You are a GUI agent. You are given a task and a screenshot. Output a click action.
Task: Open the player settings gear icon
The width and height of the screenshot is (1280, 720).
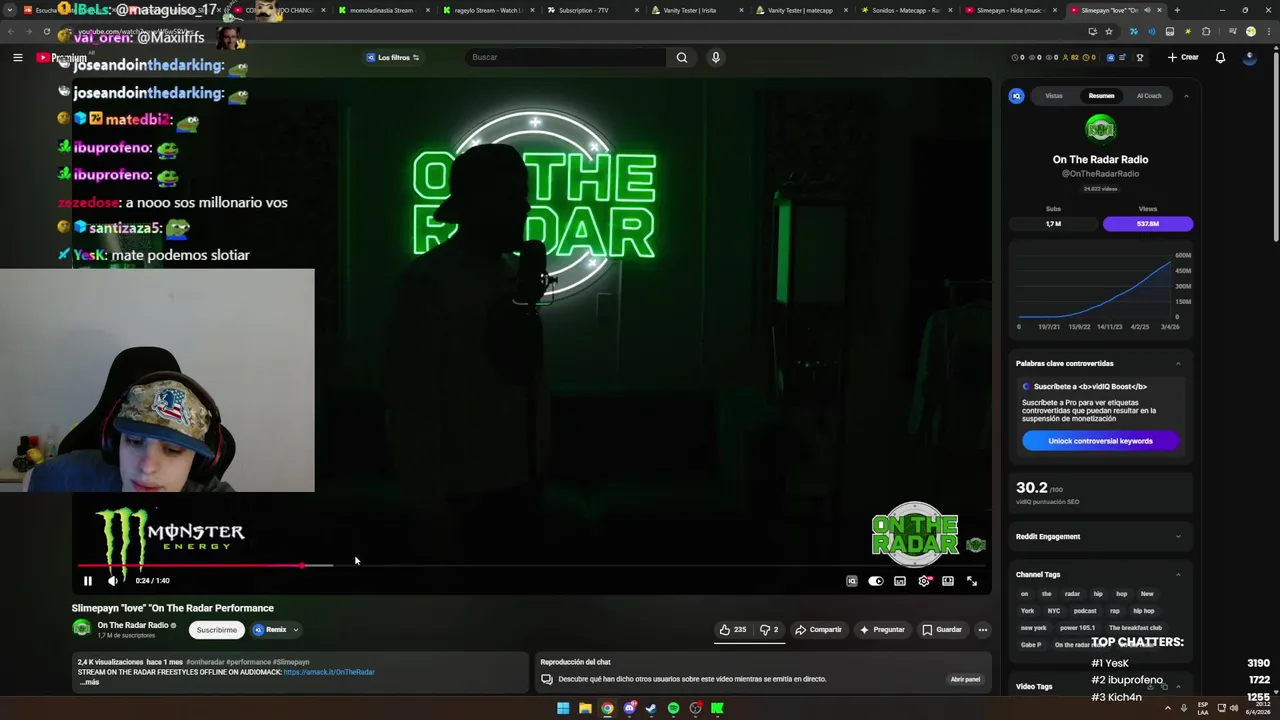(x=924, y=581)
